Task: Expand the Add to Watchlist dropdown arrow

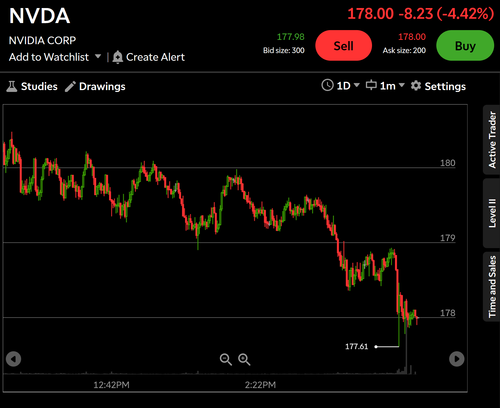Action: coord(98,56)
